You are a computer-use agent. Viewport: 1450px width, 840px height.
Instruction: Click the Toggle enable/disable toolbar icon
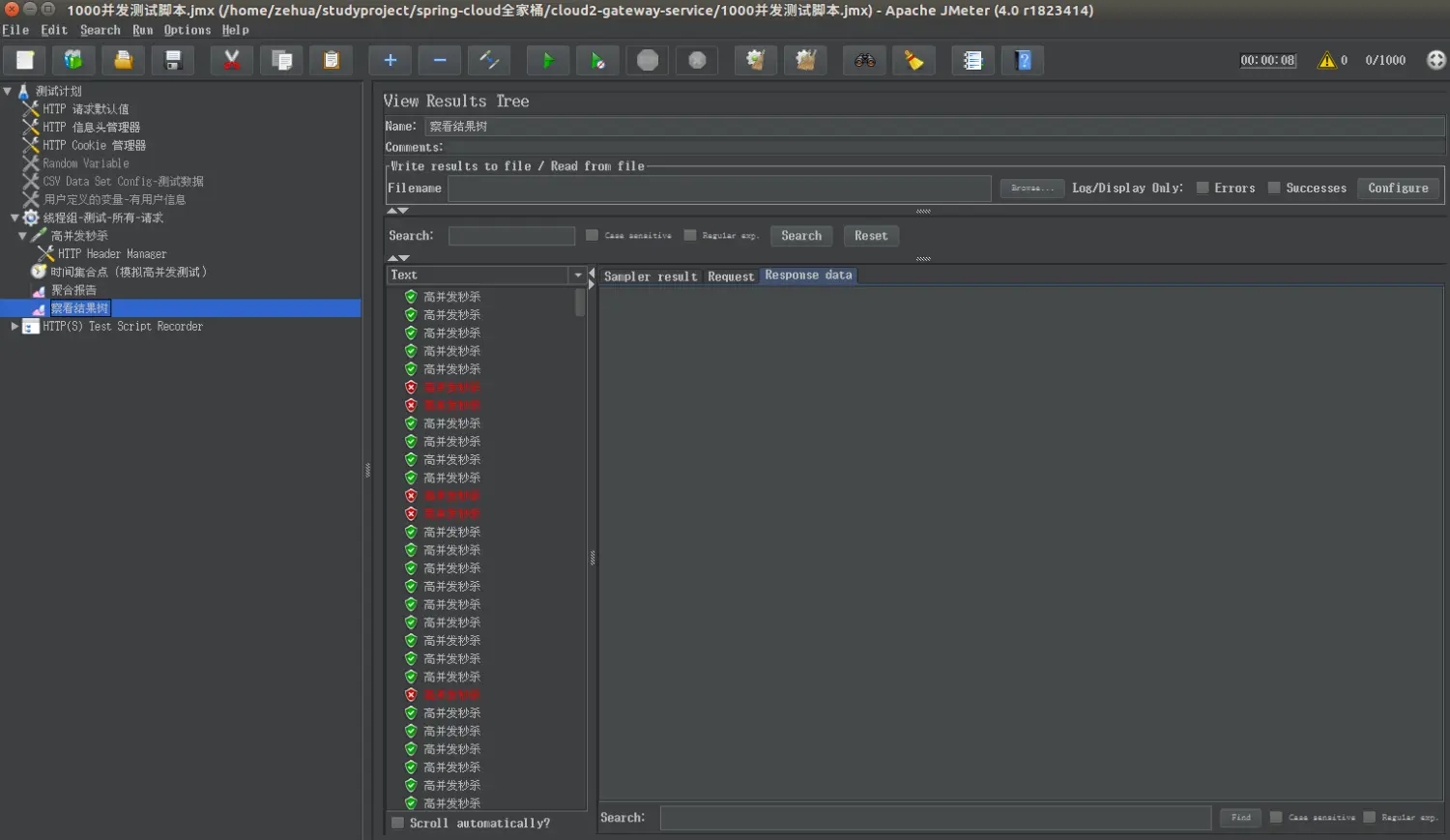click(489, 60)
